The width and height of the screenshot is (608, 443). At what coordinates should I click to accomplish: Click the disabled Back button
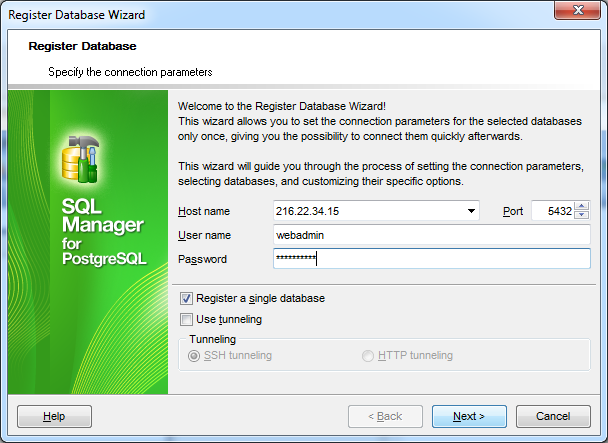pos(385,416)
